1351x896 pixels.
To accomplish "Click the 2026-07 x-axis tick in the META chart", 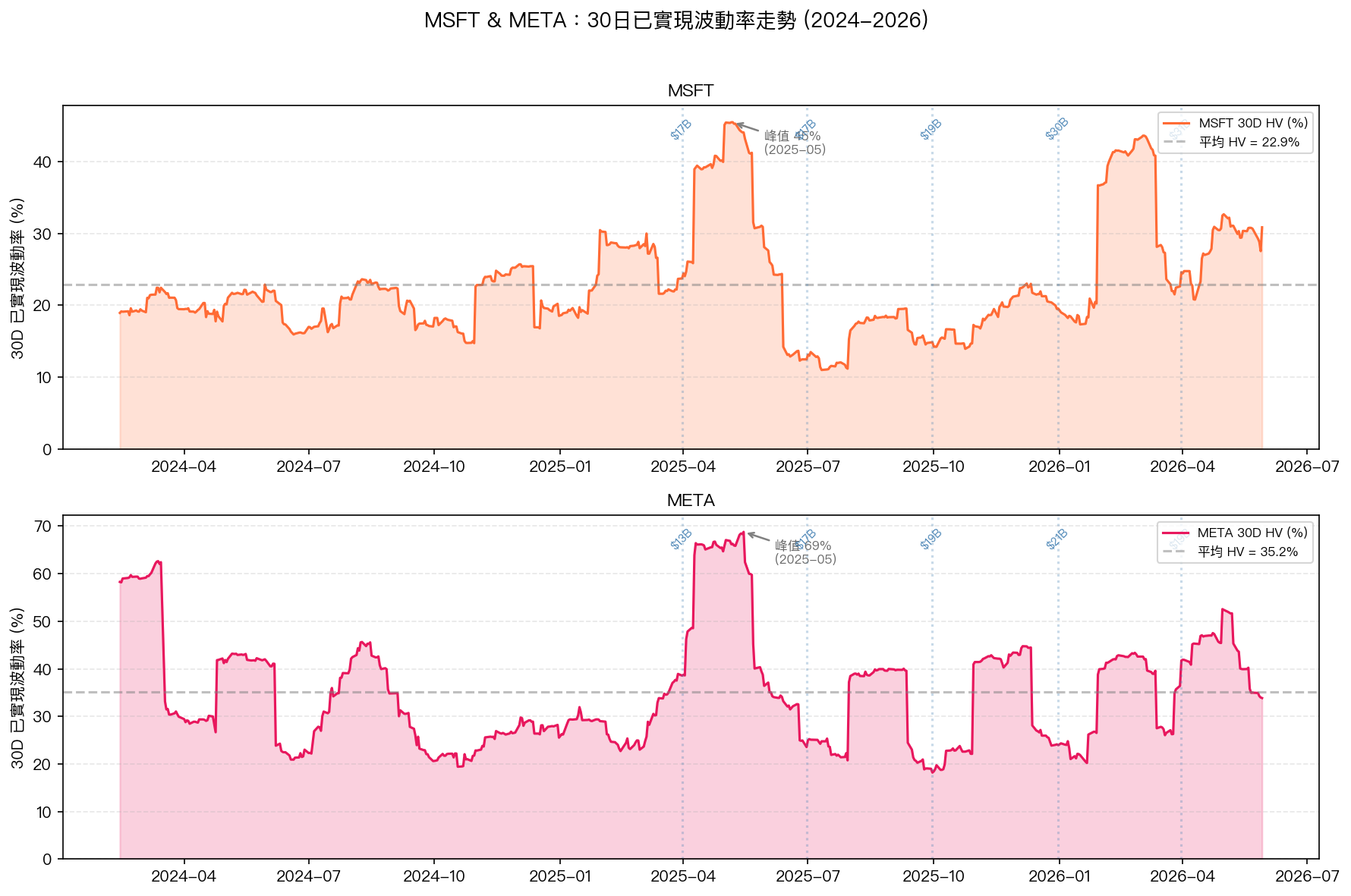I will [1306, 876].
